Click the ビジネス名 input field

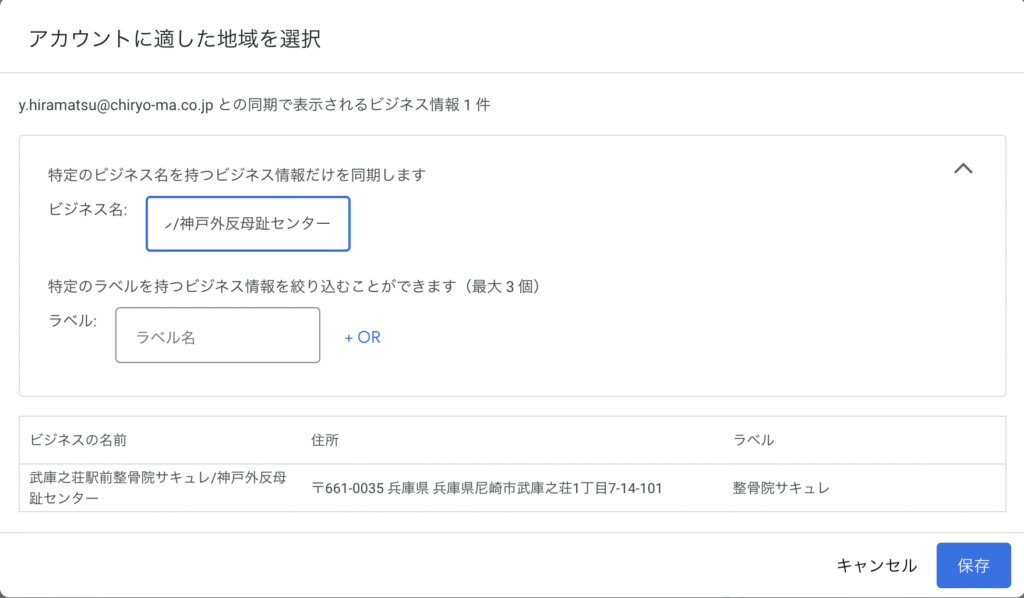tap(248, 224)
